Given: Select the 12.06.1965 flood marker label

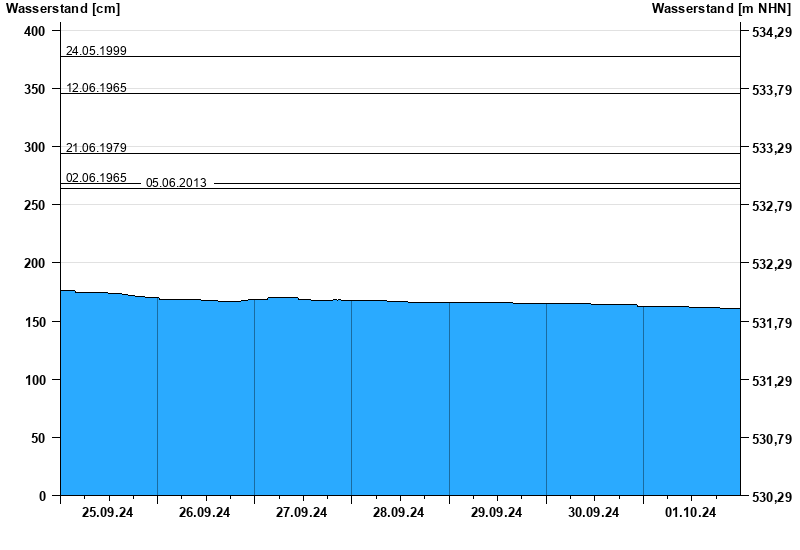Looking at the screenshot, I should (96, 88).
